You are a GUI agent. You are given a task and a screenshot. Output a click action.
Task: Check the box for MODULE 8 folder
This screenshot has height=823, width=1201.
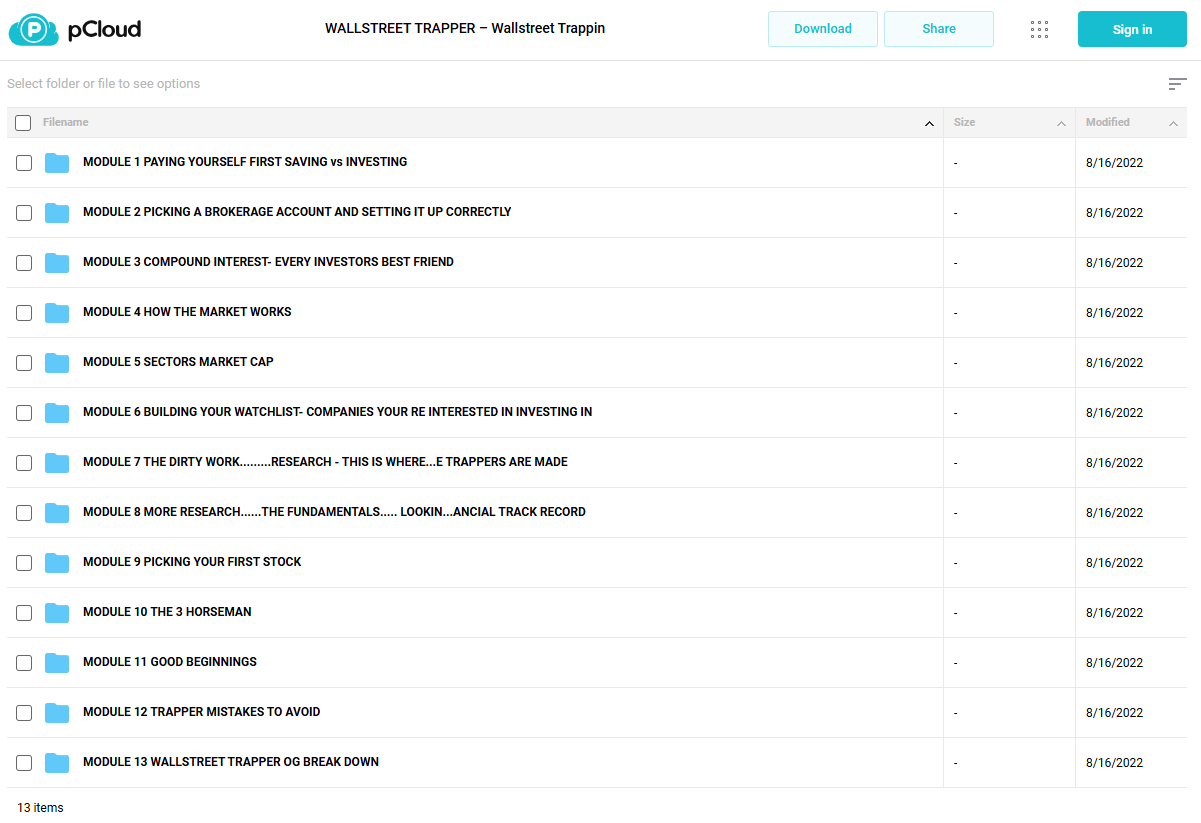coord(24,513)
